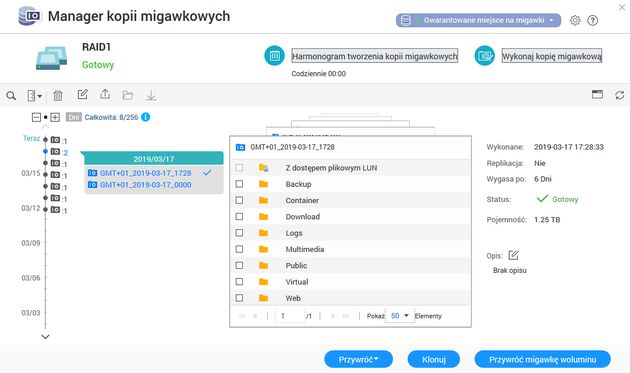Check the Container folder checkbox
The height and width of the screenshot is (373, 630).
tap(239, 200)
